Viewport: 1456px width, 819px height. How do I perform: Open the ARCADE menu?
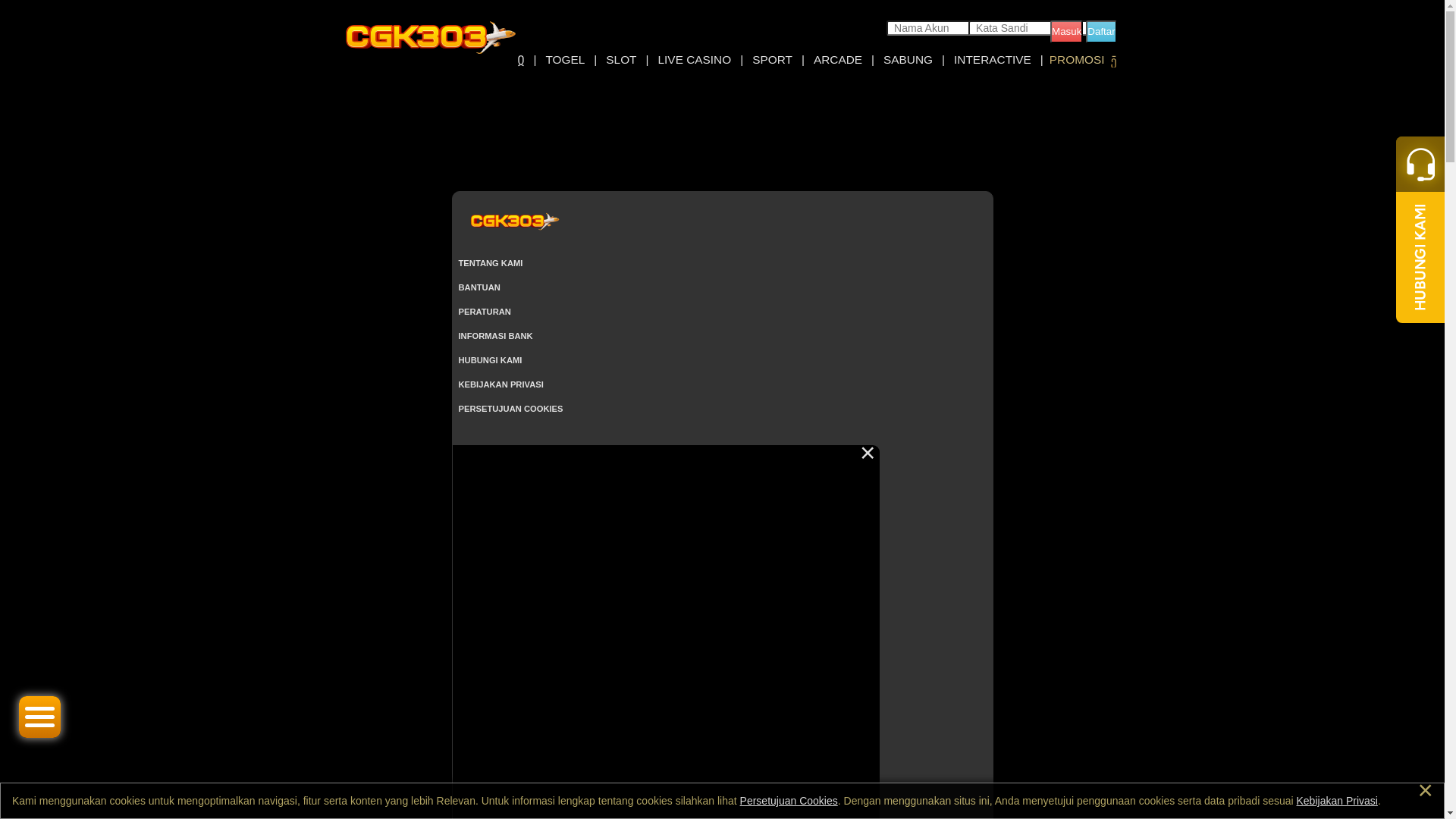[838, 60]
